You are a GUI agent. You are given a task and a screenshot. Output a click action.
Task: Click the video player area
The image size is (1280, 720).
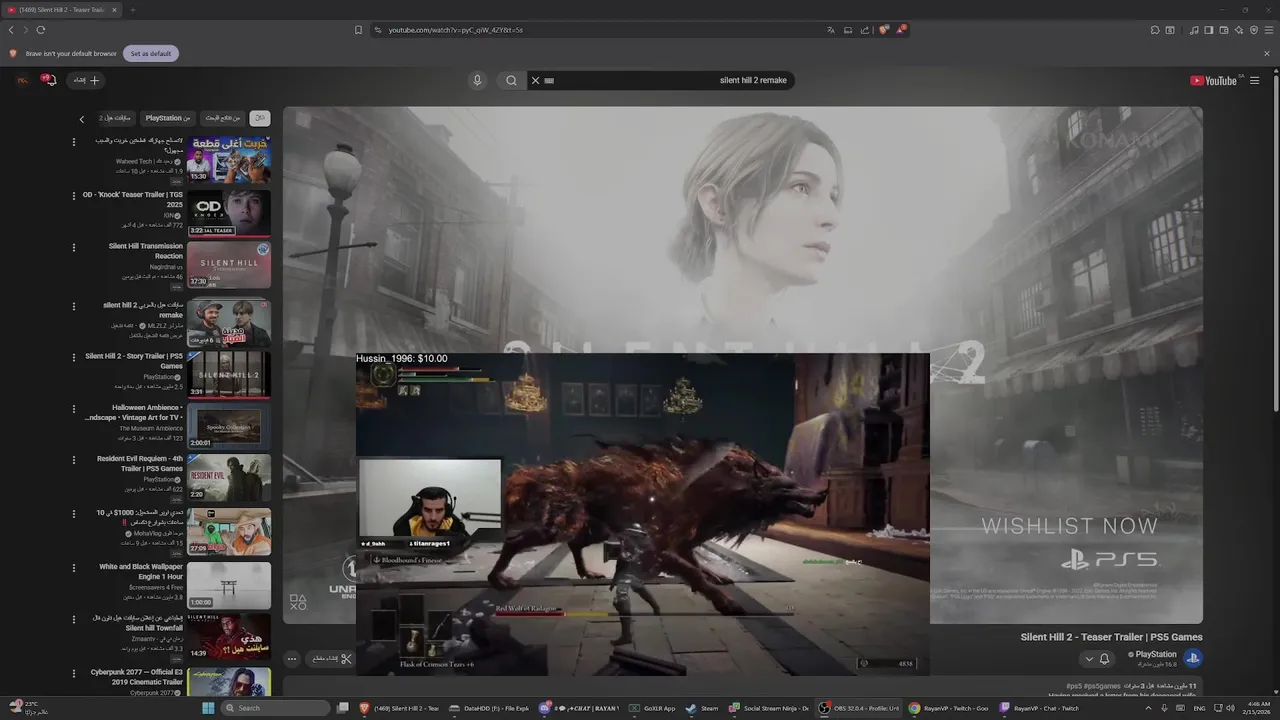(742, 365)
